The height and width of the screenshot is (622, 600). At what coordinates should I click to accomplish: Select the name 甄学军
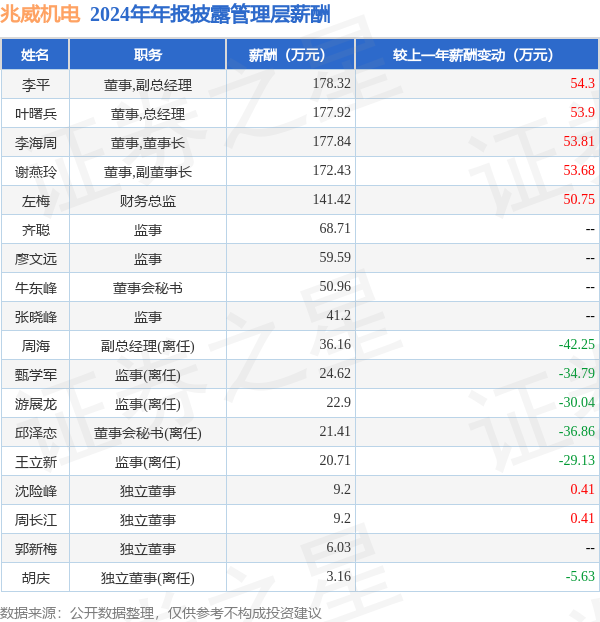point(35,374)
